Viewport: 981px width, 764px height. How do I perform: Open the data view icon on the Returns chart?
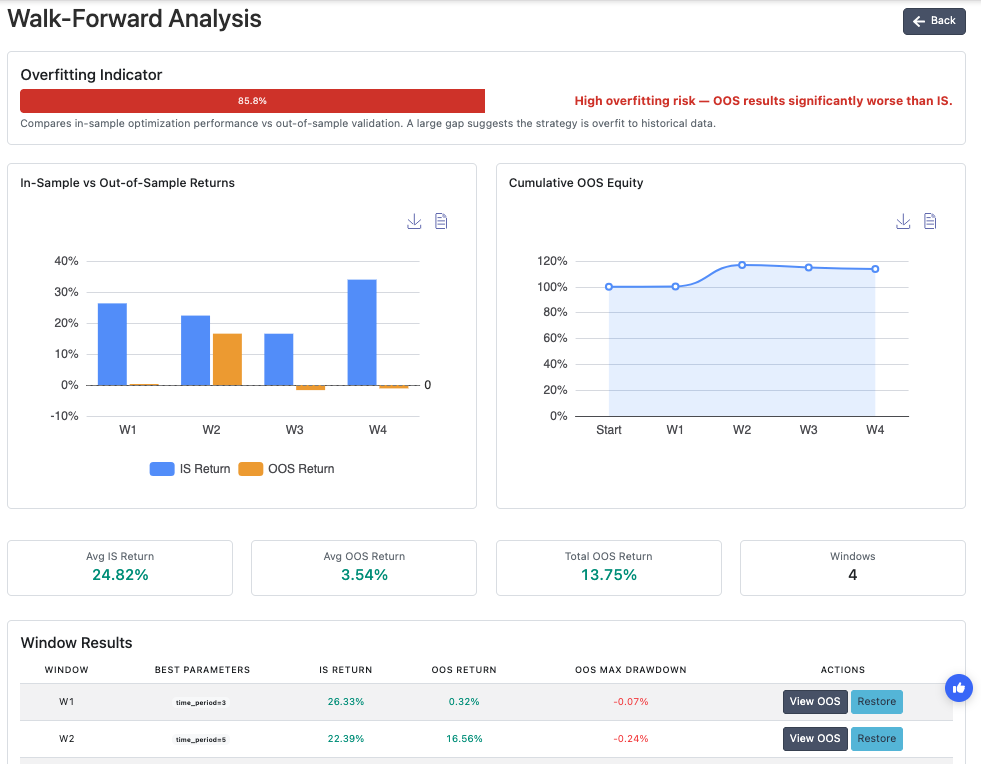point(441,222)
